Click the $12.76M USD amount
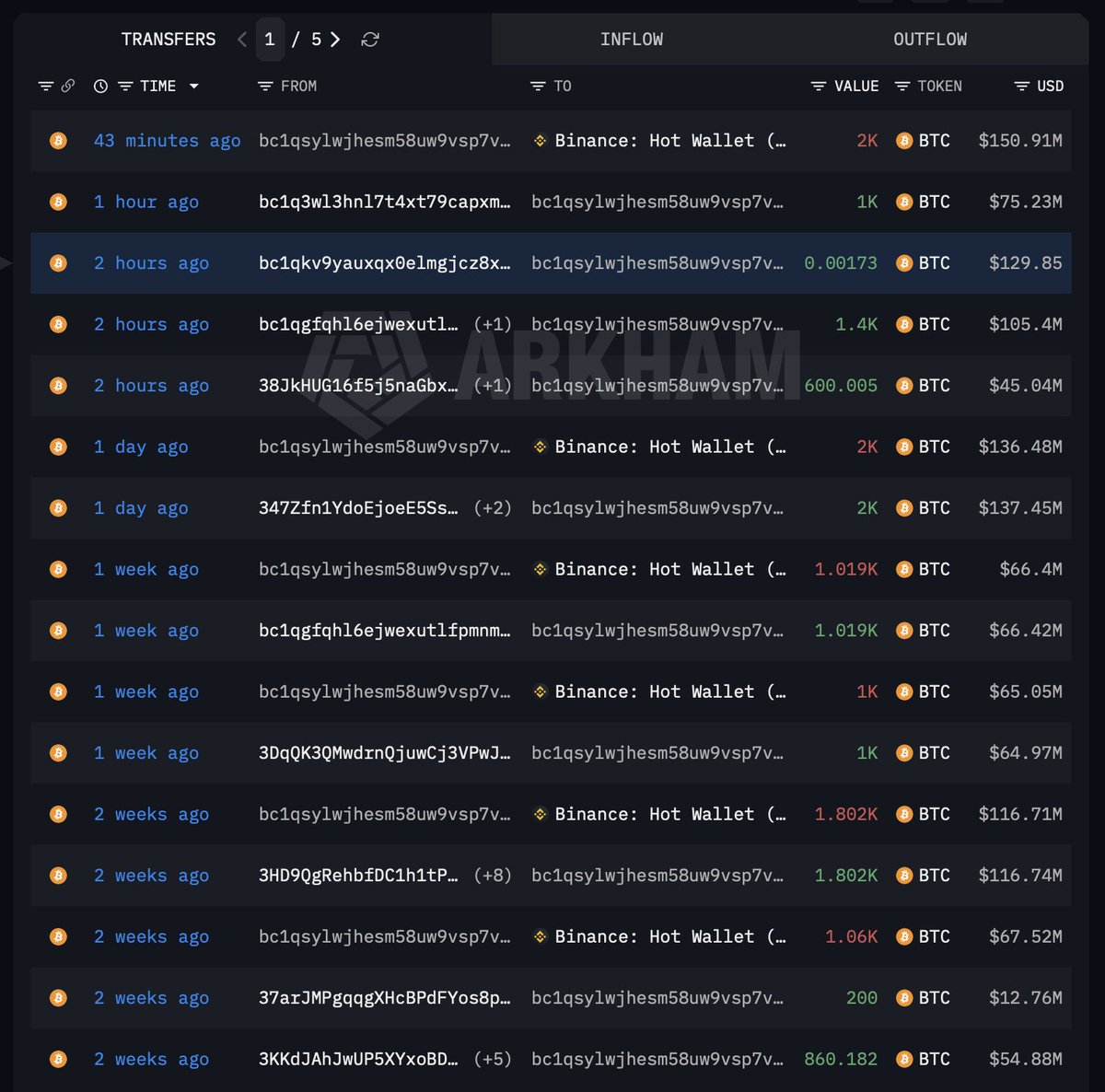Image resolution: width=1105 pixels, height=1092 pixels. tap(1025, 998)
